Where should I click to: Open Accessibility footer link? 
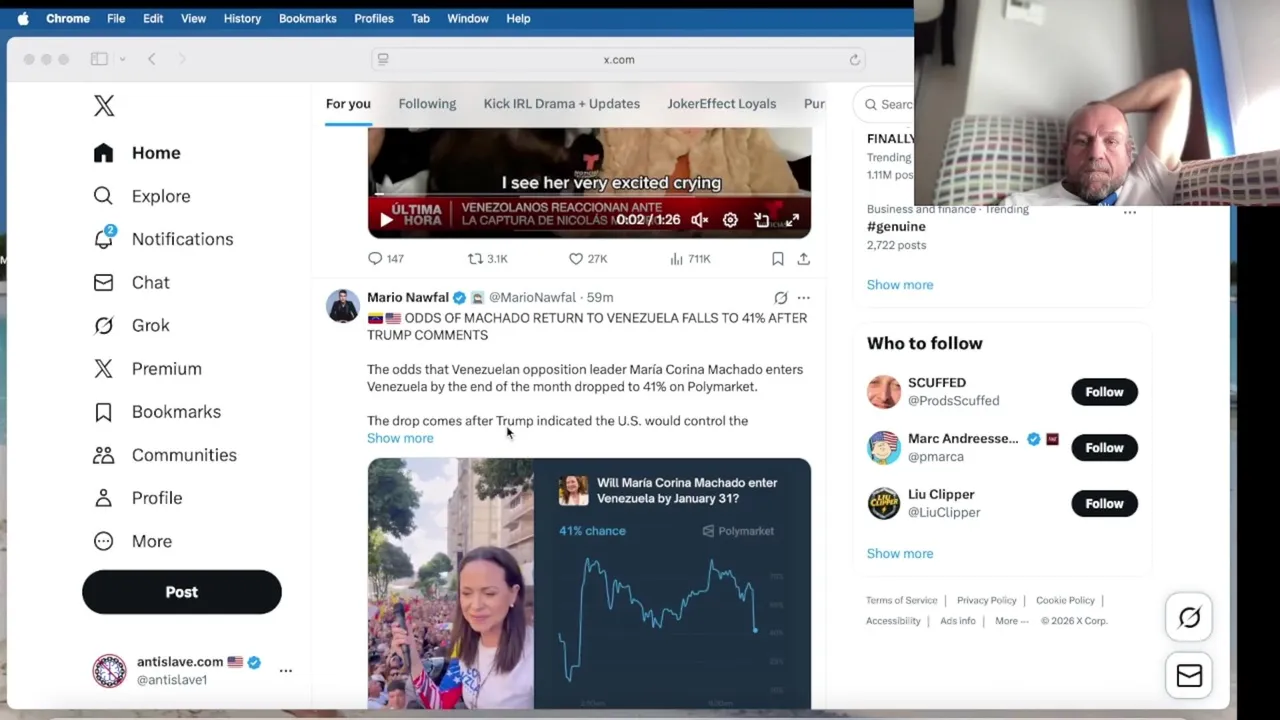(893, 621)
